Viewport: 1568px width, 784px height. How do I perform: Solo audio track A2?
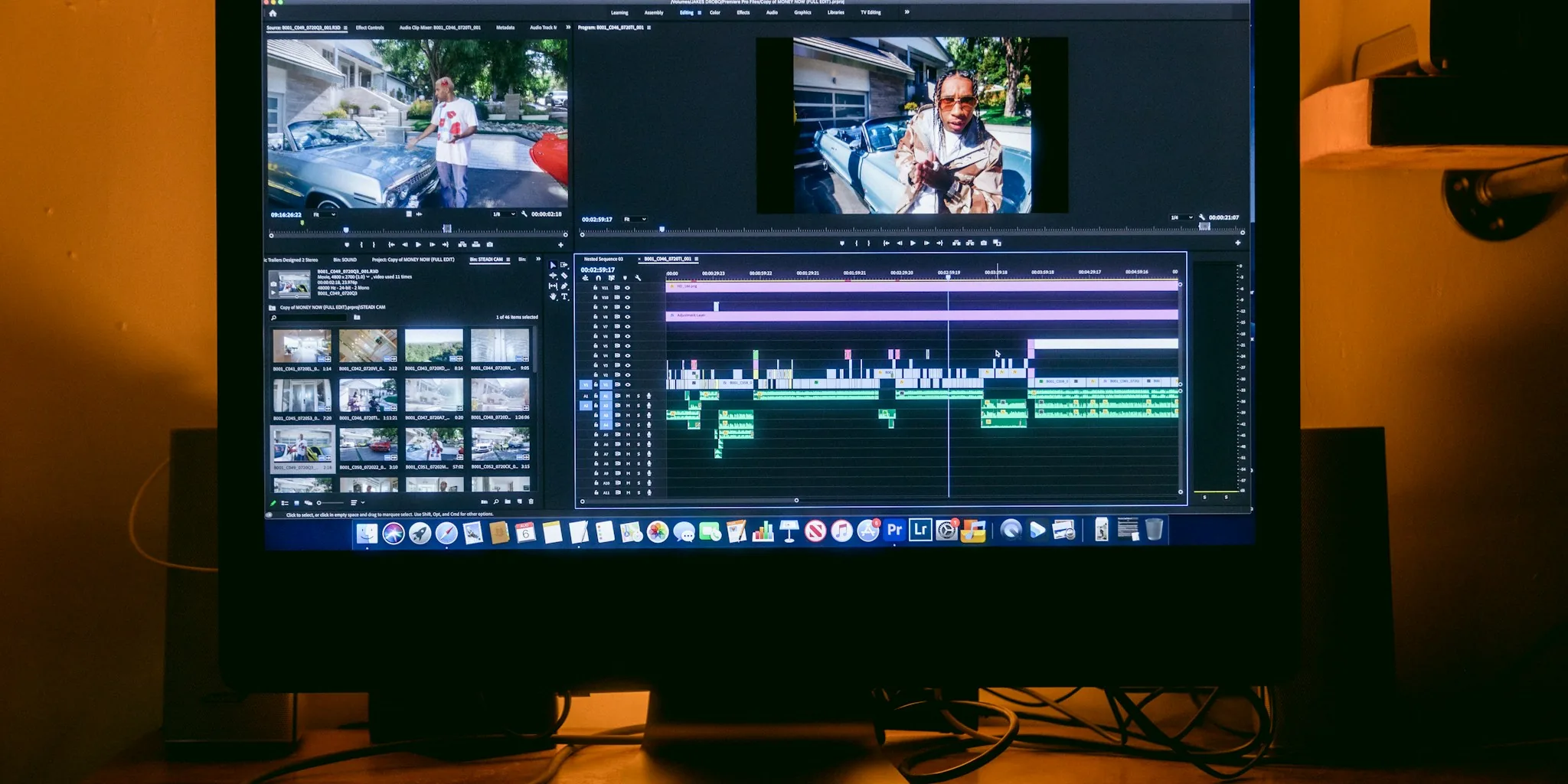click(639, 406)
